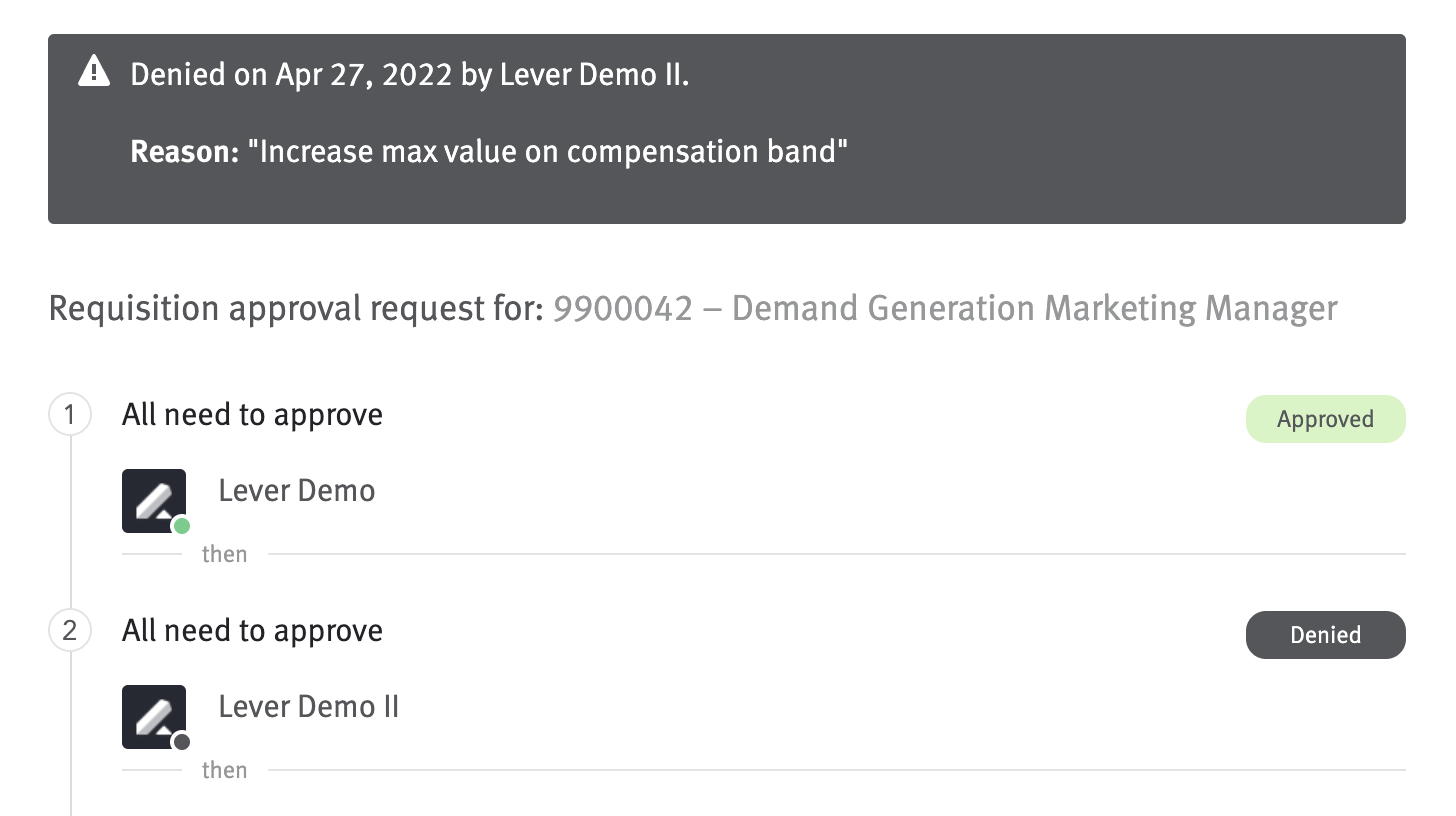Click Lever Demo II's avatar icon
This screenshot has width=1456, height=816.
click(x=154, y=717)
